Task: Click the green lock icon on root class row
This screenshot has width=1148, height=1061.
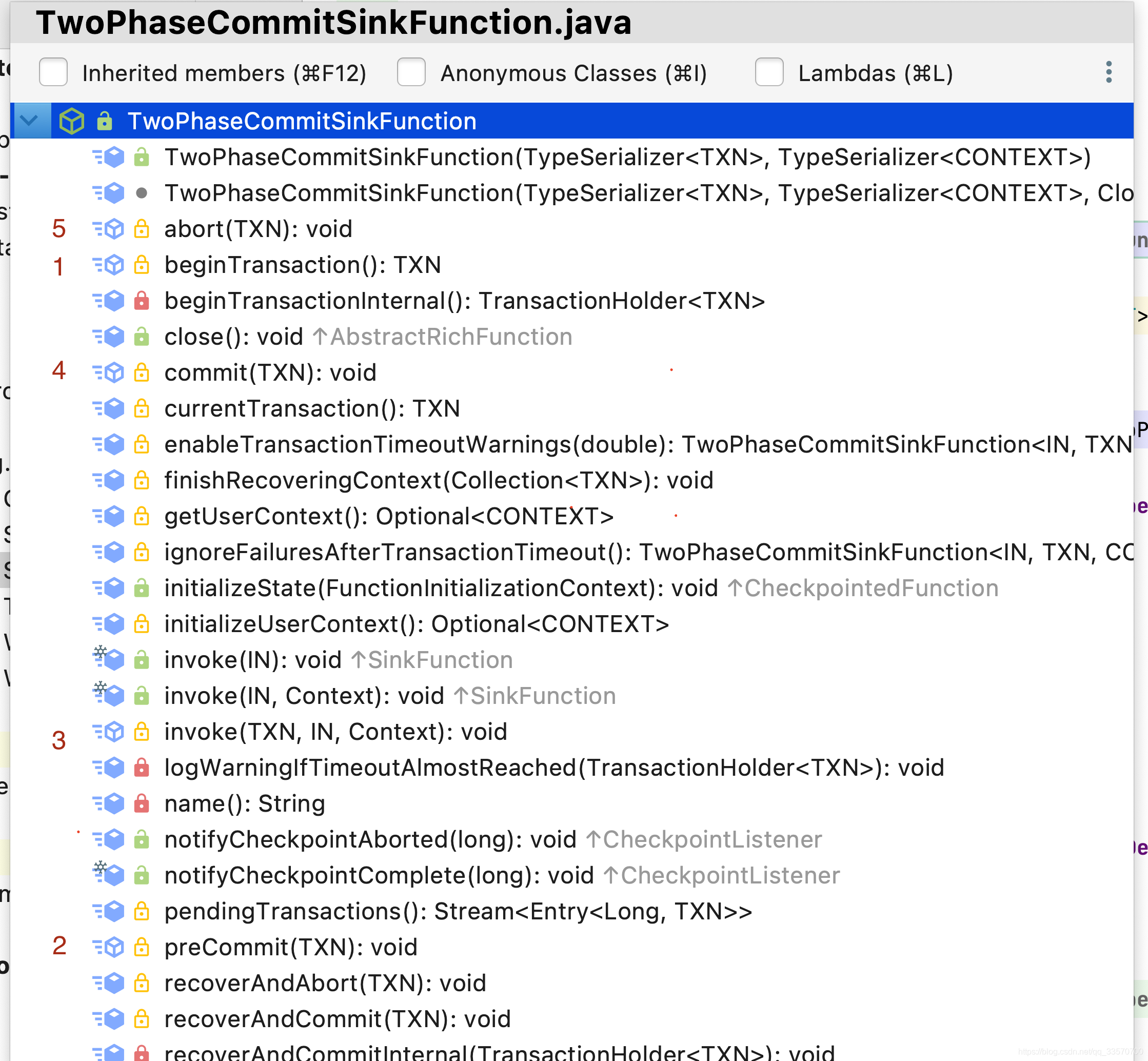Action: (105, 121)
